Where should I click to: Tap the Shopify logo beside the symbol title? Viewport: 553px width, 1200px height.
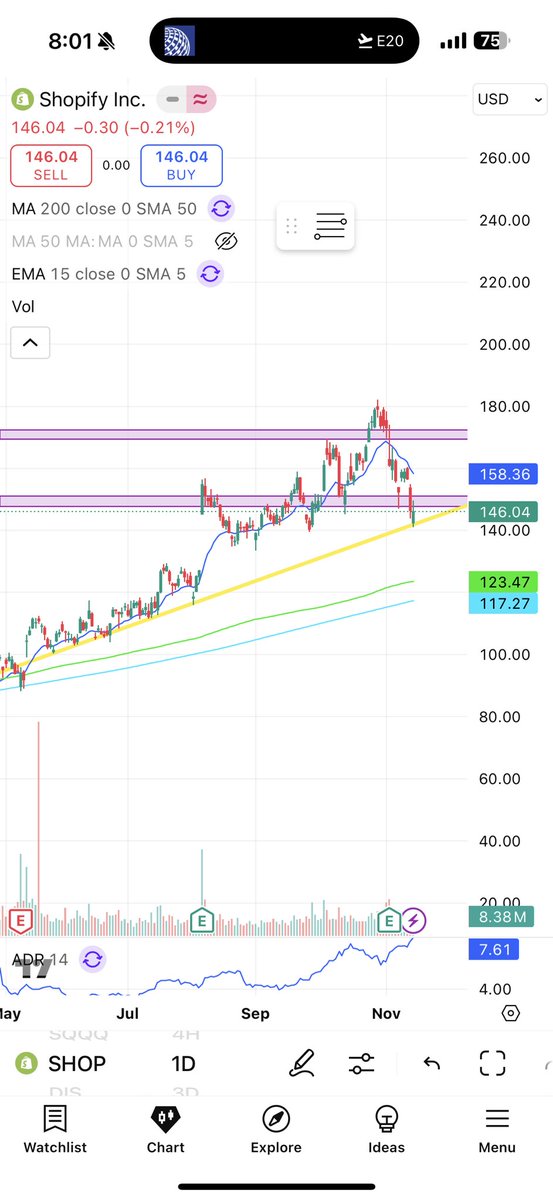tap(21, 99)
